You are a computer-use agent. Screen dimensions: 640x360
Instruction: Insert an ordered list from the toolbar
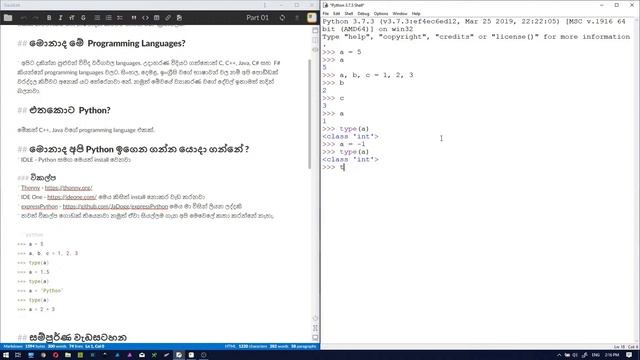pos(109,18)
